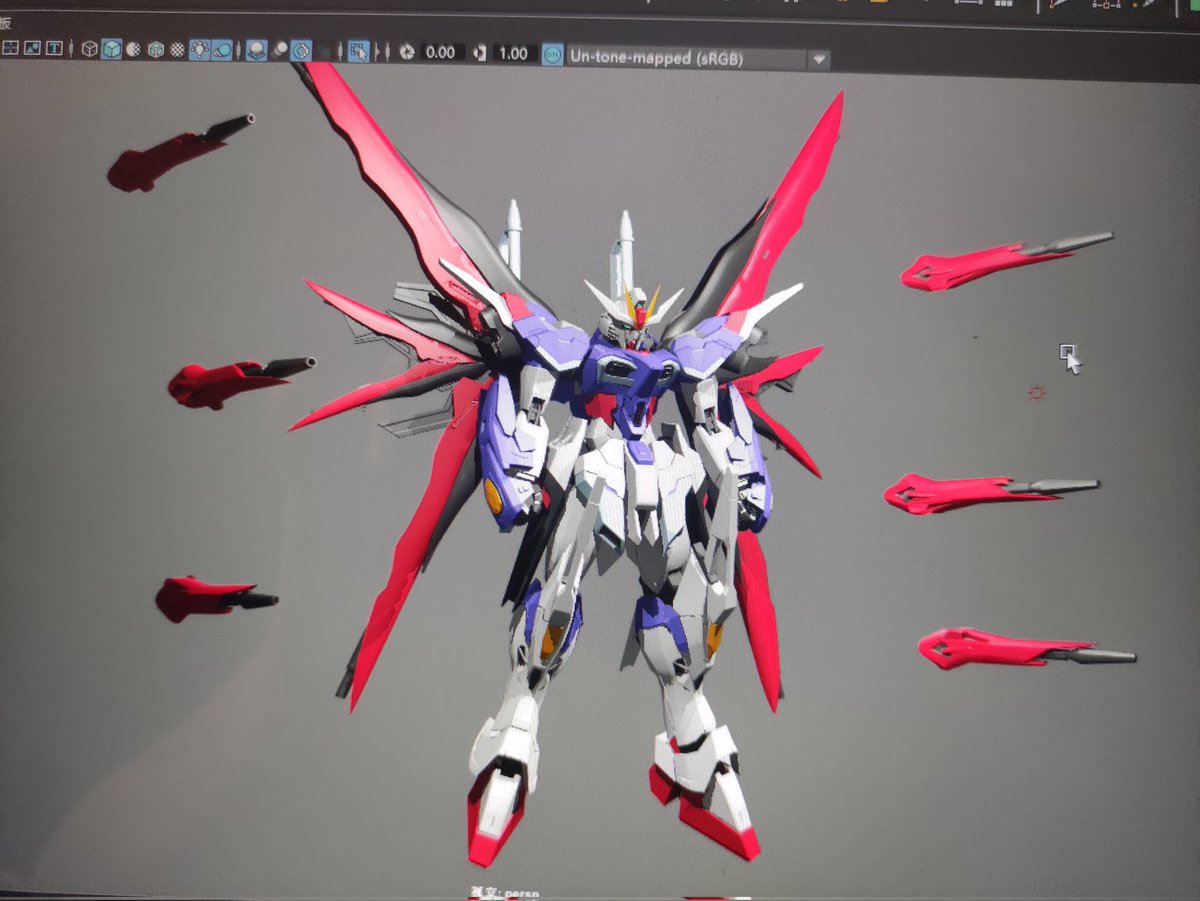This screenshot has height=901, width=1200.
Task: Switch viewport to Wireframe display
Action: [89, 49]
